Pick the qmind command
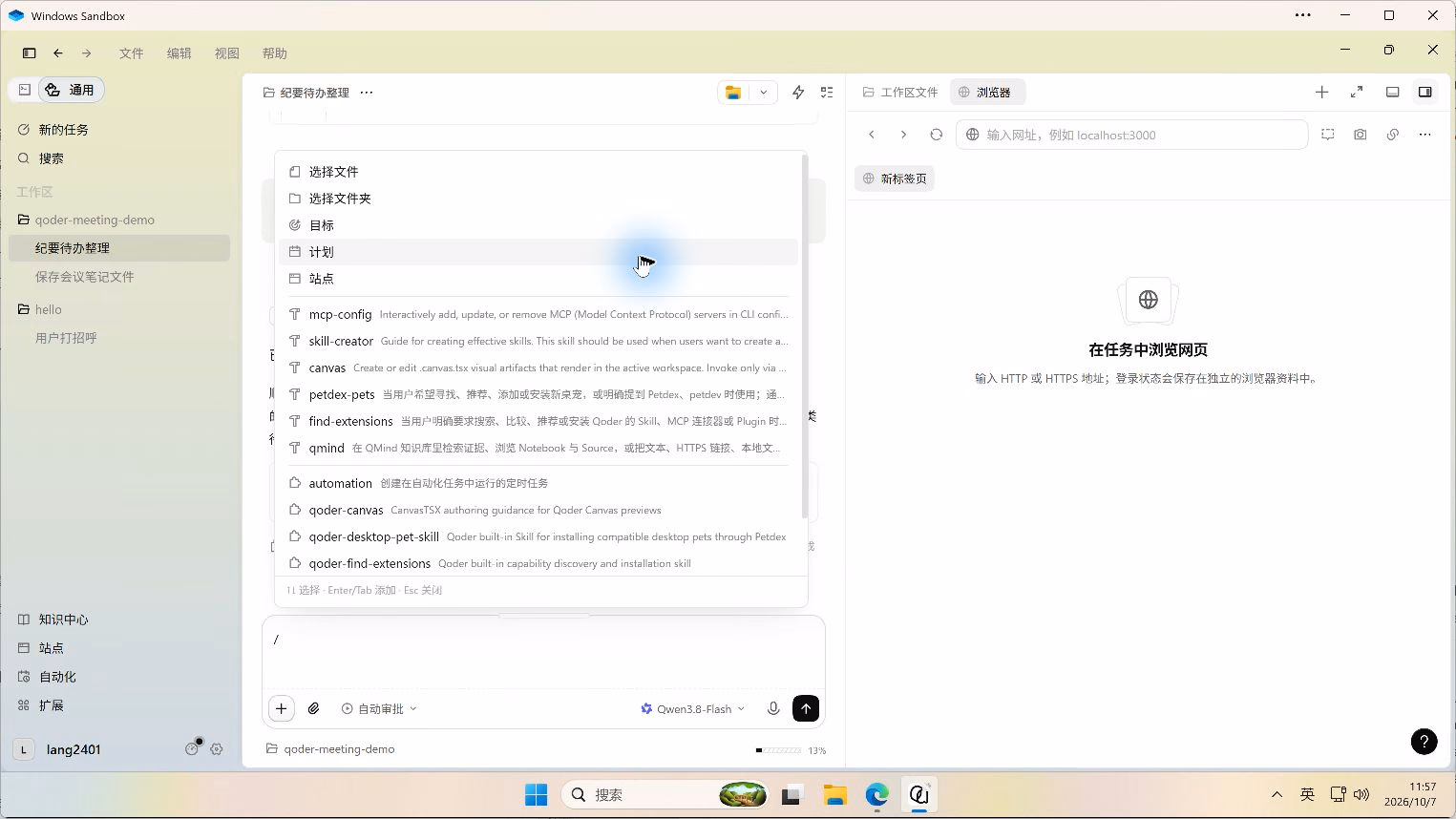This screenshot has height=819, width=1456. (x=538, y=448)
